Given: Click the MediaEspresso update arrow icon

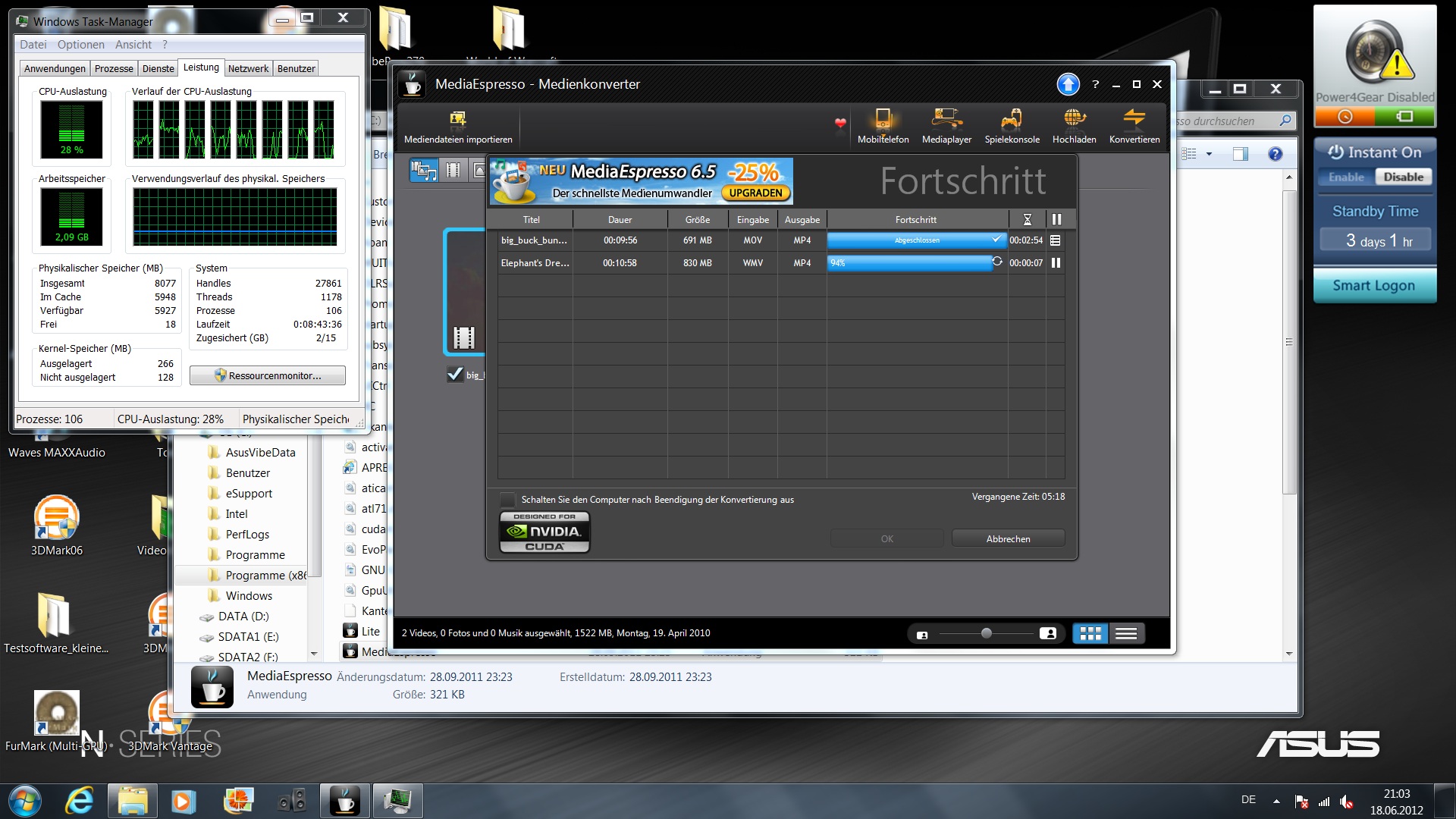Looking at the screenshot, I should pos(1068,84).
